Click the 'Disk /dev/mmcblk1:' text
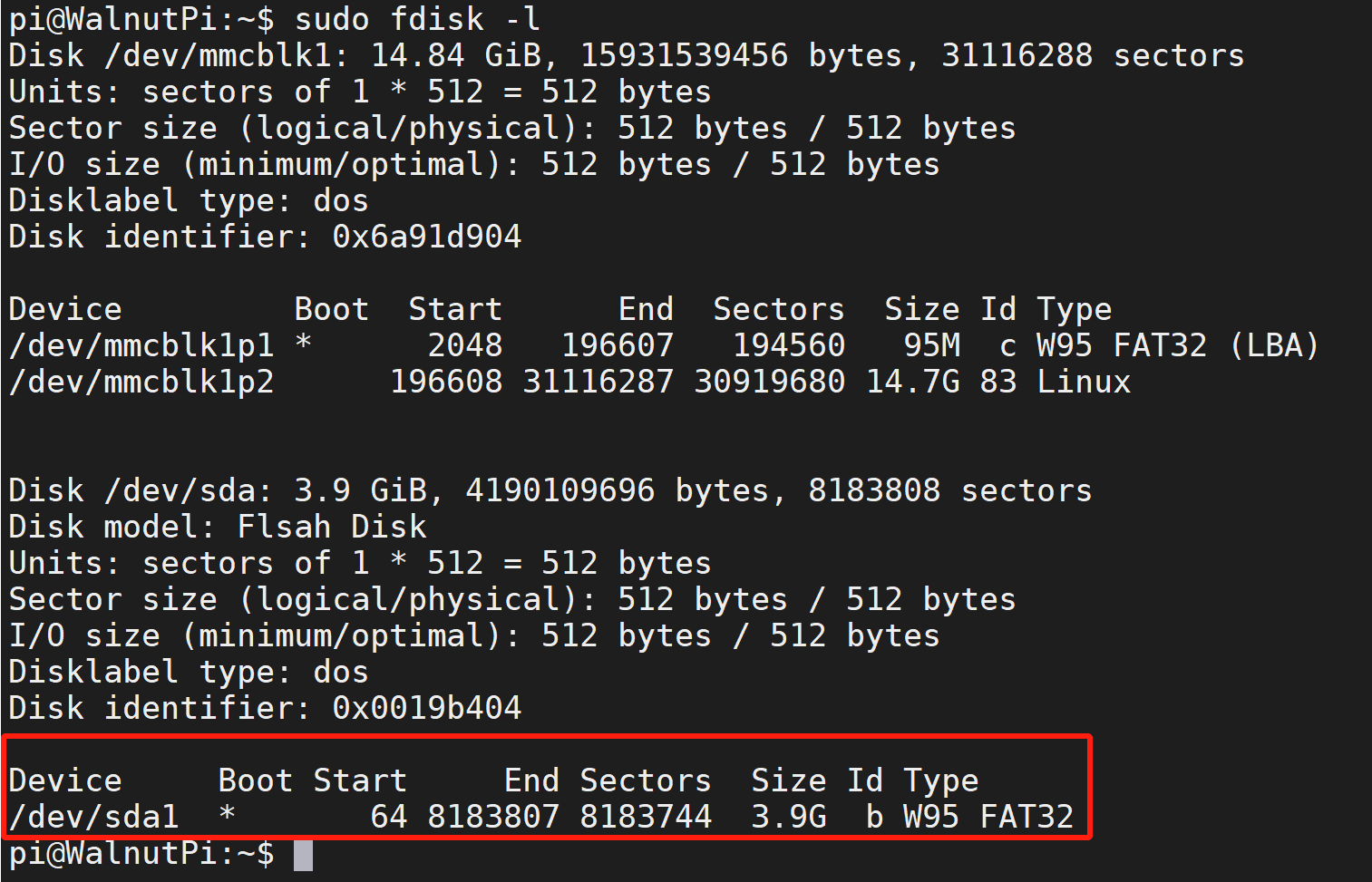Viewport: 1372px width, 882px height. point(180,55)
